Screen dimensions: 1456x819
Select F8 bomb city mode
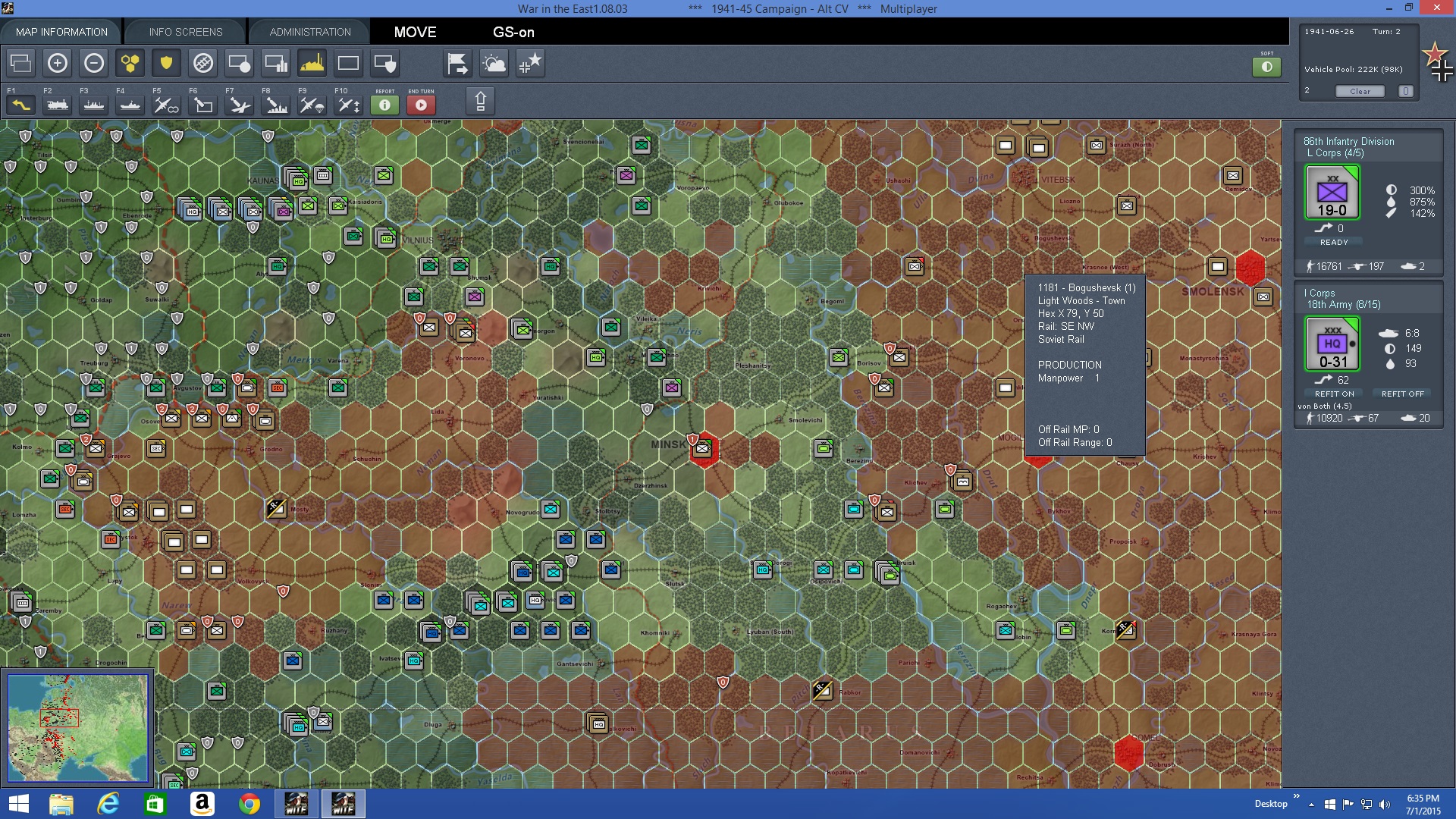(276, 105)
